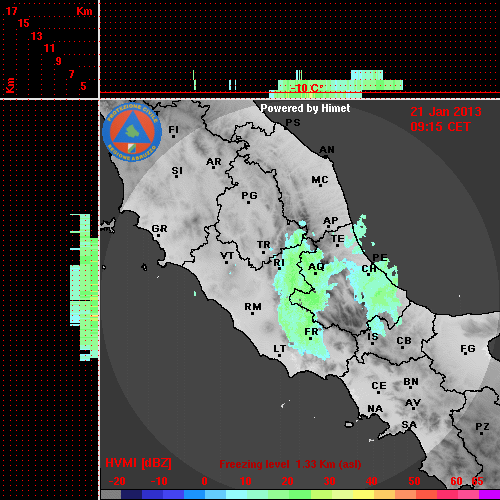Click the AR city label
The width and height of the screenshot is (500, 500).
[x=214, y=162]
